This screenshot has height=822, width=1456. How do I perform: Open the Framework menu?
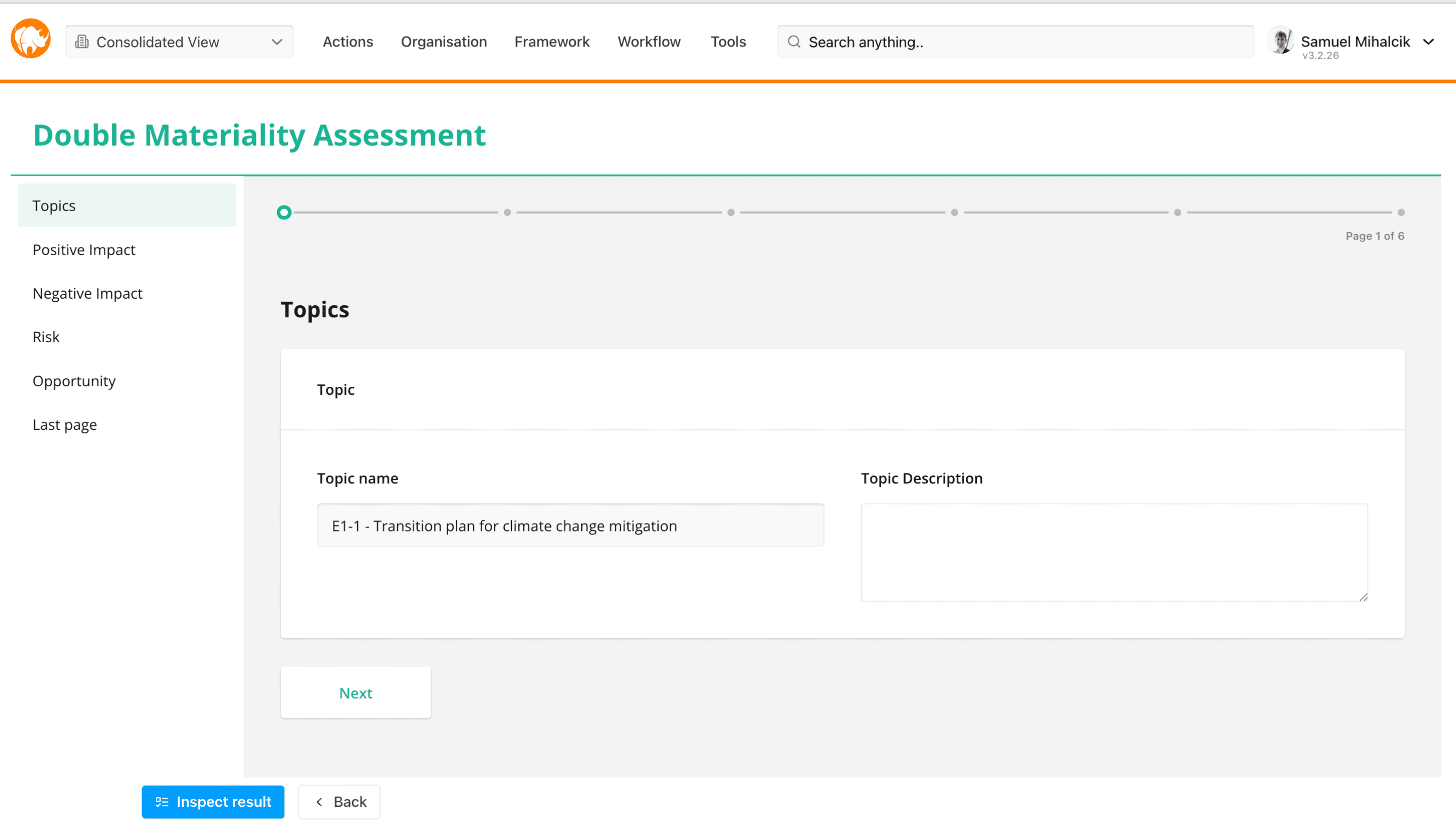[x=551, y=42]
